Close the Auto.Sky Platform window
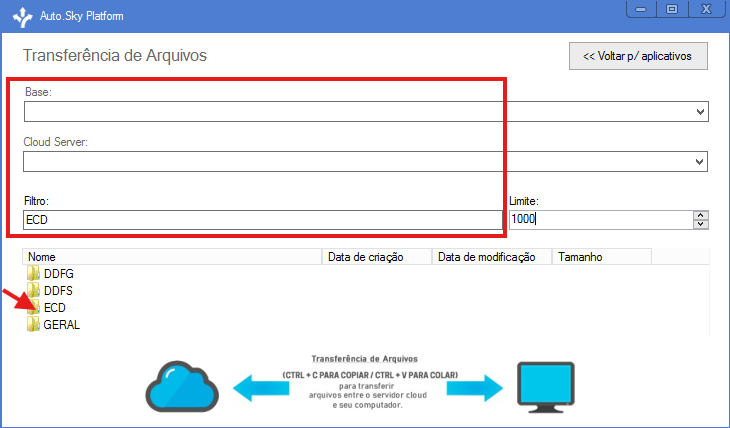Viewport: 730px width, 428px height. (706, 9)
